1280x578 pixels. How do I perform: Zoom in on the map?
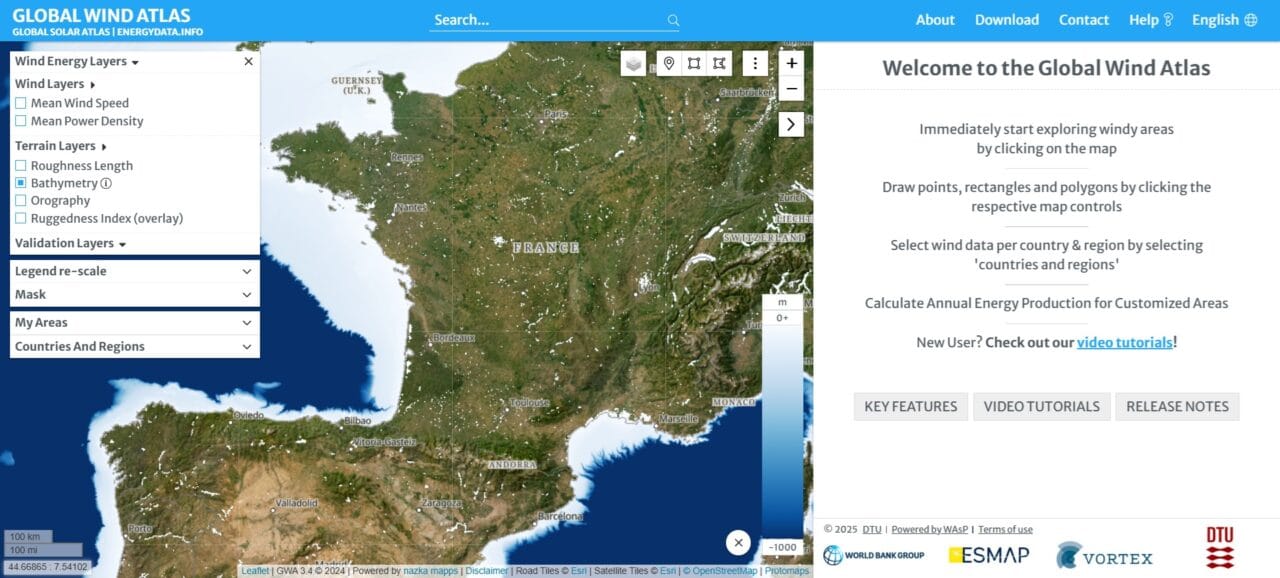[x=791, y=63]
